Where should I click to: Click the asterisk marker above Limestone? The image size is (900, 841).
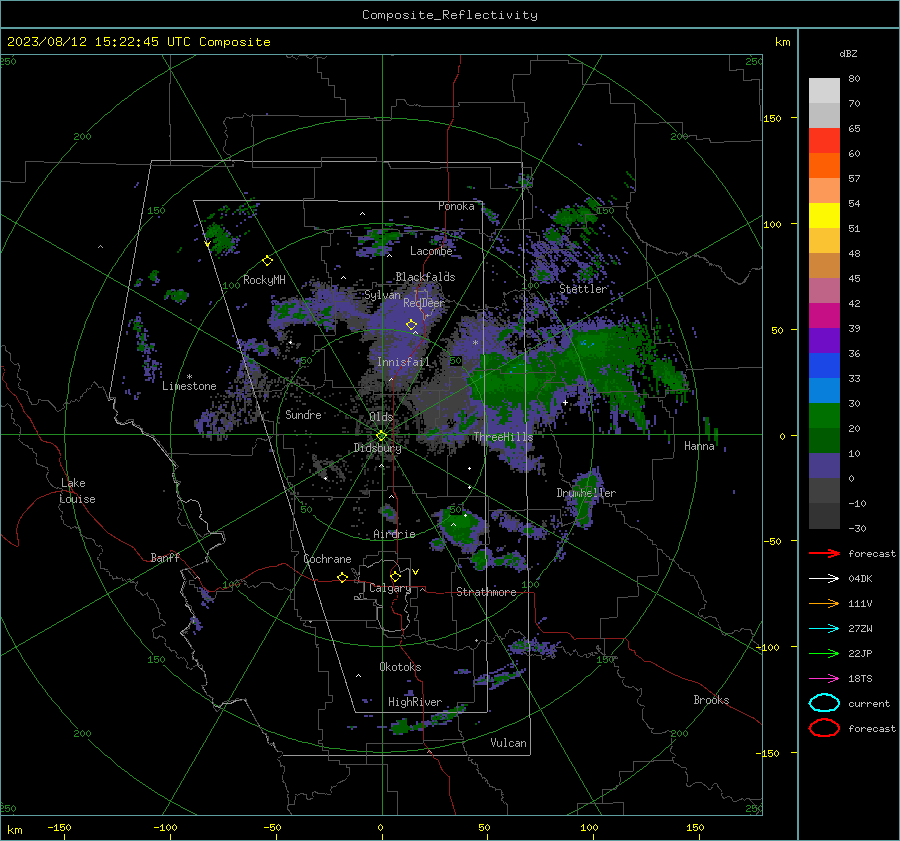[189, 377]
